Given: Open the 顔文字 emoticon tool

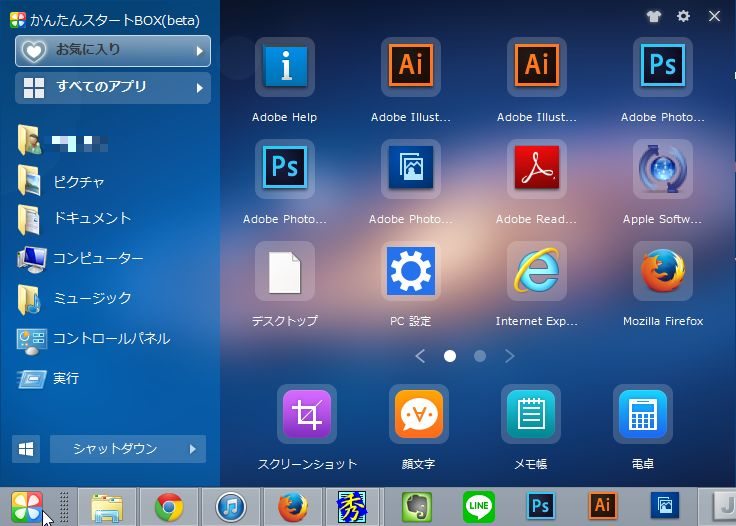Looking at the screenshot, I should [x=419, y=414].
